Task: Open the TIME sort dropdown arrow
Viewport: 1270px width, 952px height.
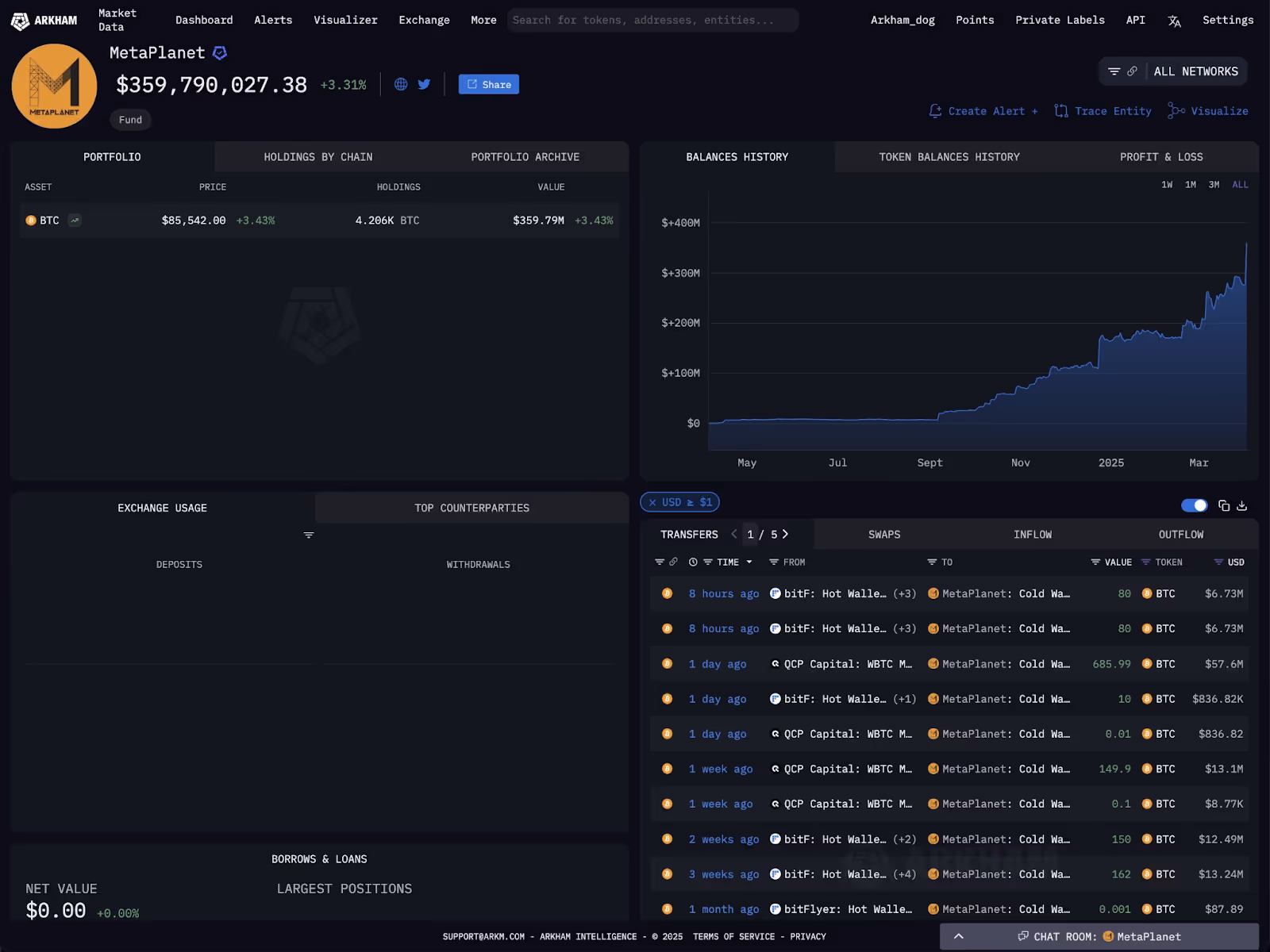Action: pyautogui.click(x=749, y=562)
